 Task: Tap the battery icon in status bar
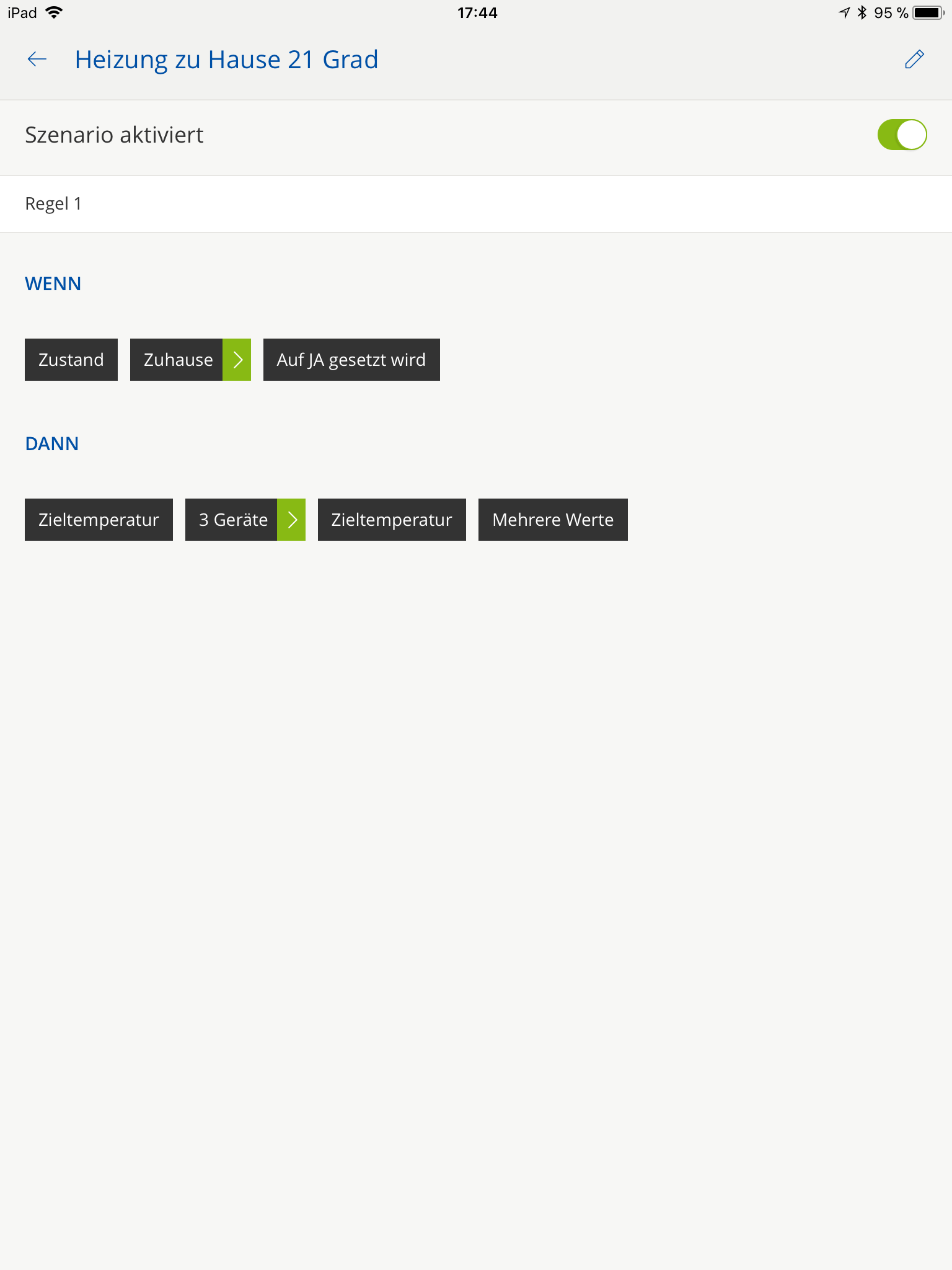[928, 13]
